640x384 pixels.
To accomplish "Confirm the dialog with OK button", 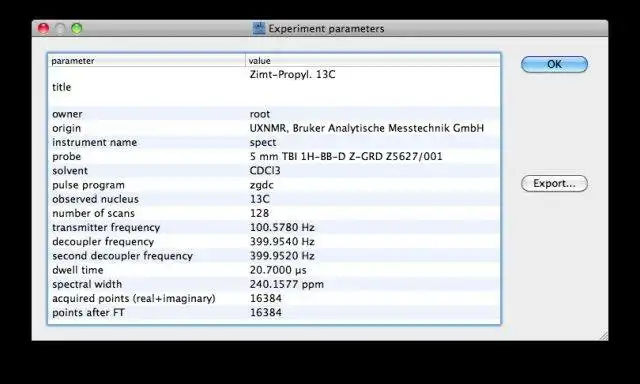I will [x=554, y=64].
